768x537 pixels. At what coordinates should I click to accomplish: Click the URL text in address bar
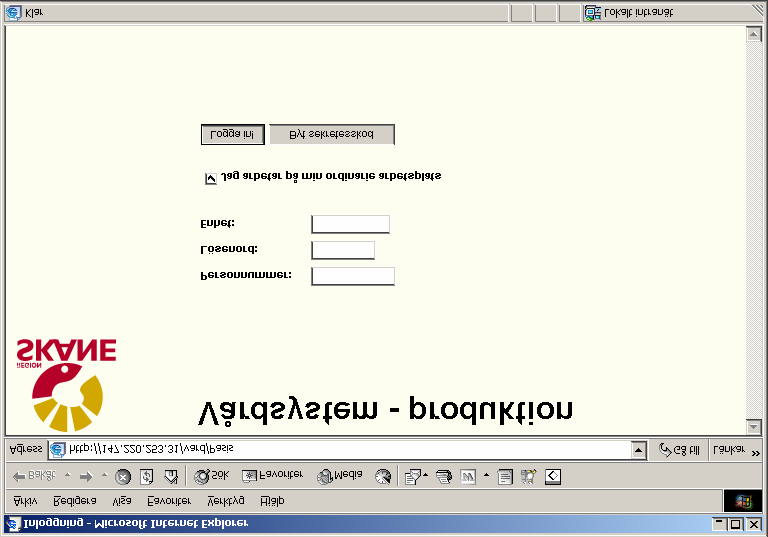pyautogui.click(x=151, y=448)
